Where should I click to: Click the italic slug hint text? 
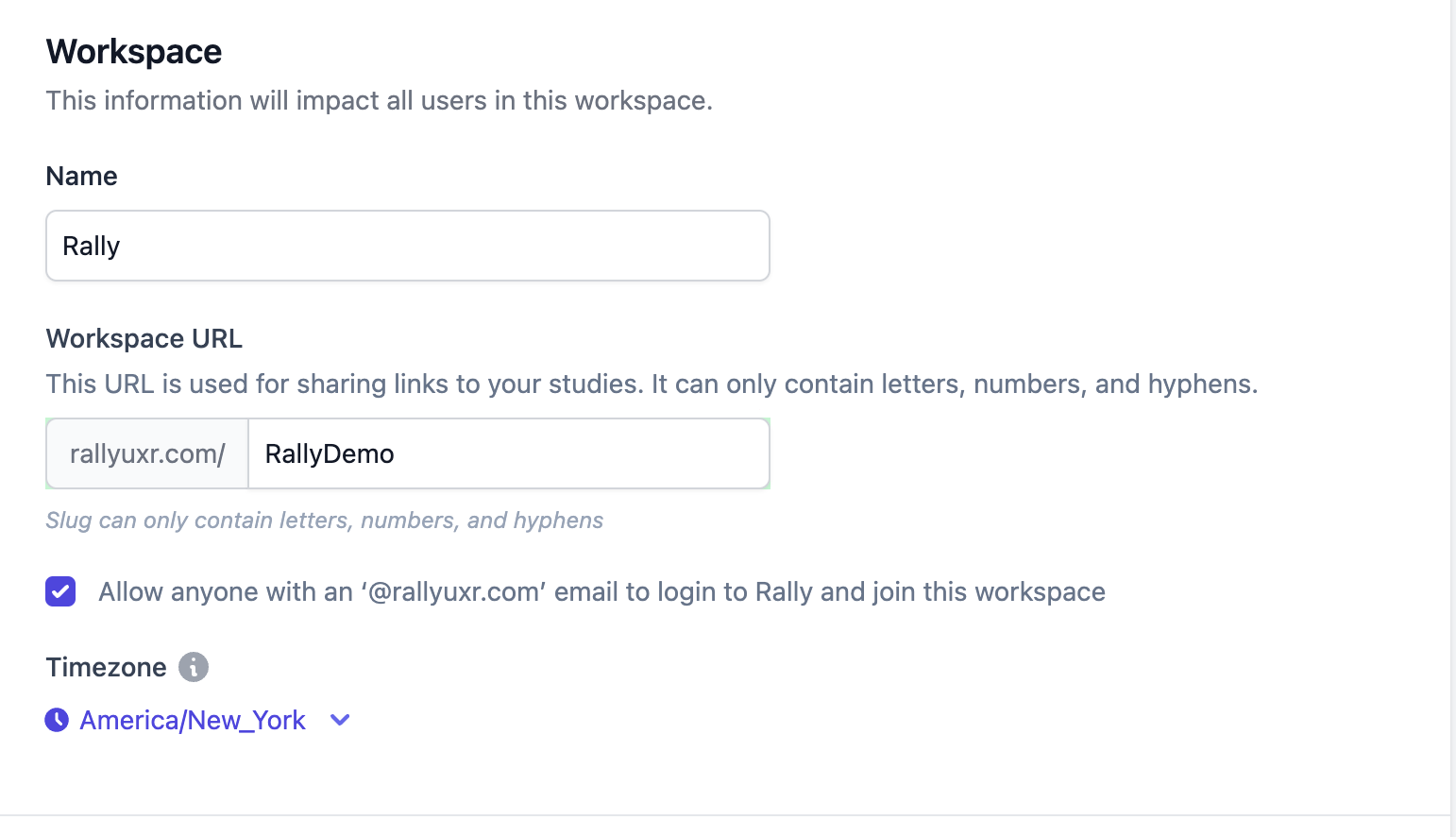[325, 521]
